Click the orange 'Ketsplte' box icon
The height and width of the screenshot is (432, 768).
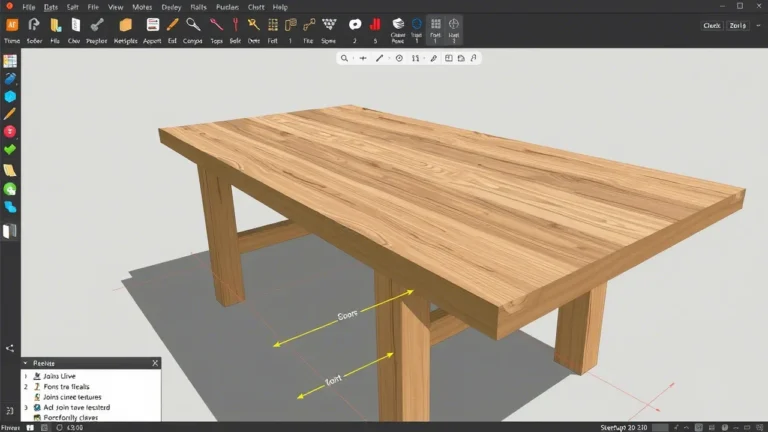point(125,25)
